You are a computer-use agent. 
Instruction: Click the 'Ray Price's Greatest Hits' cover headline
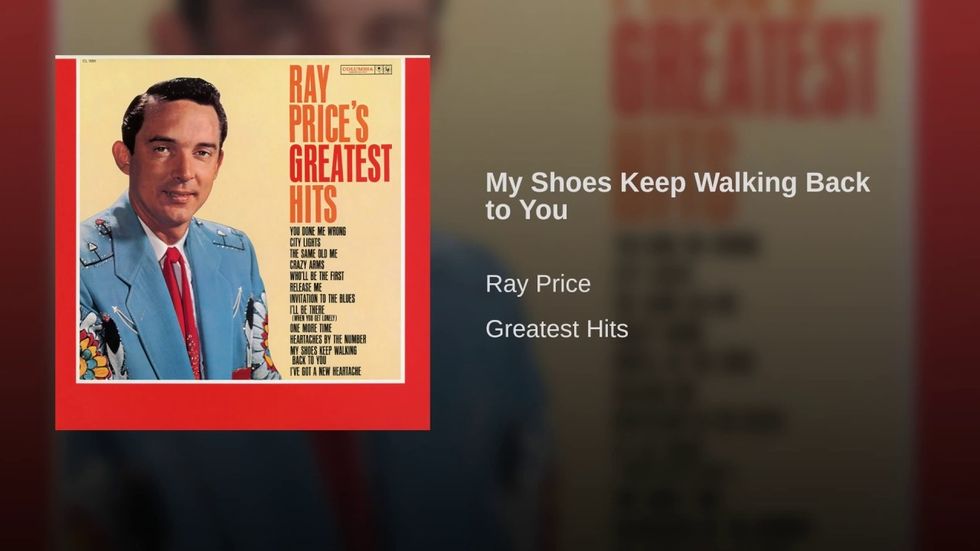click(339, 143)
